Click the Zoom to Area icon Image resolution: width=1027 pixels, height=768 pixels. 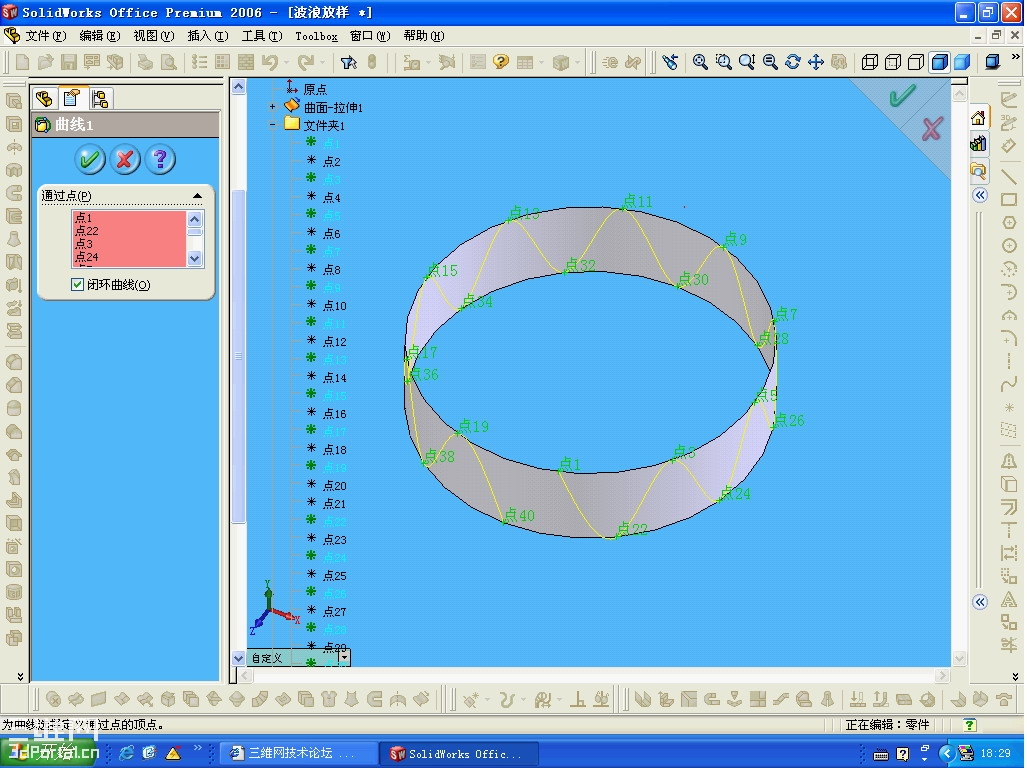(x=723, y=62)
